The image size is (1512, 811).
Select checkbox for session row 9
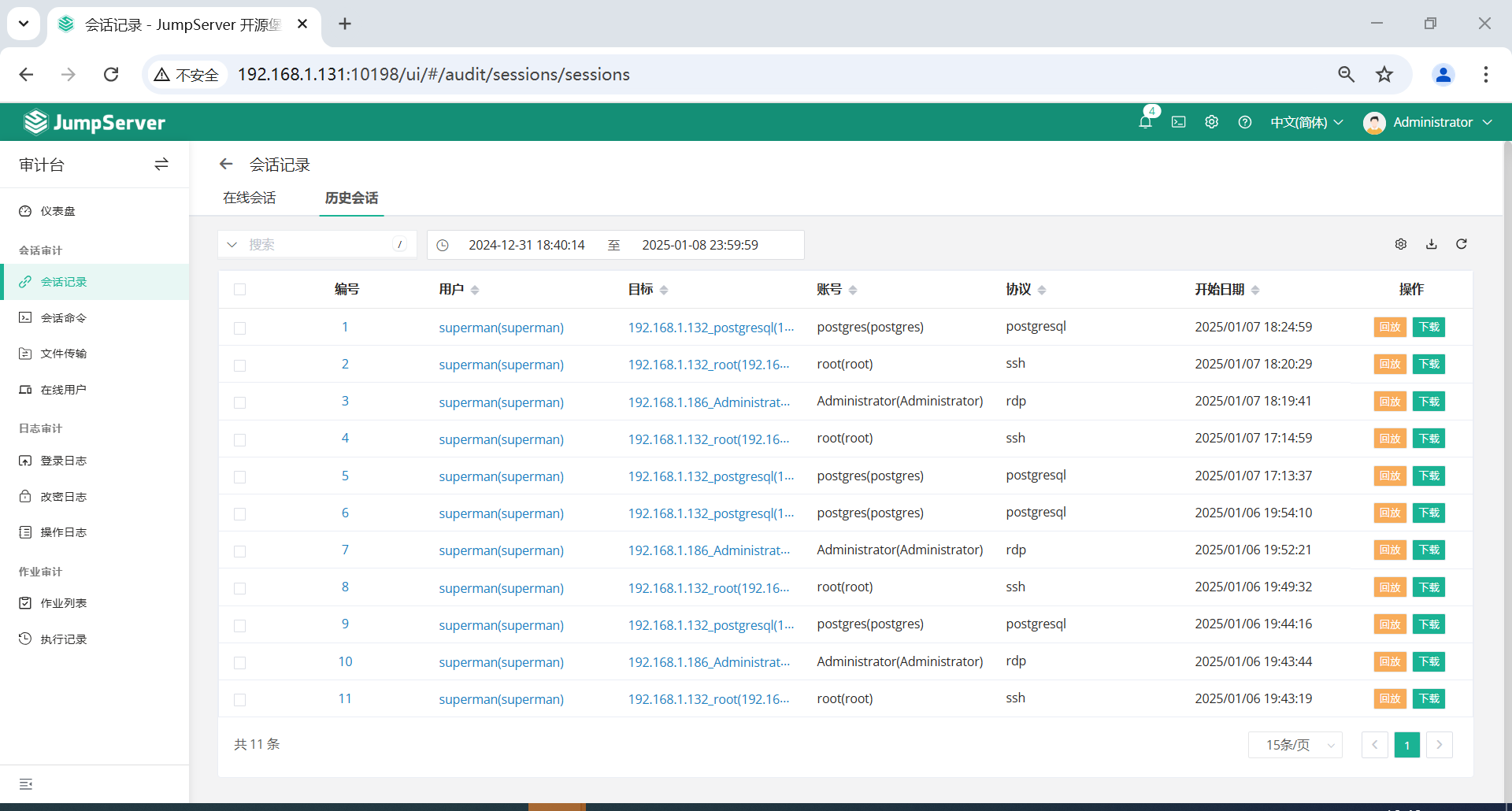(x=240, y=625)
